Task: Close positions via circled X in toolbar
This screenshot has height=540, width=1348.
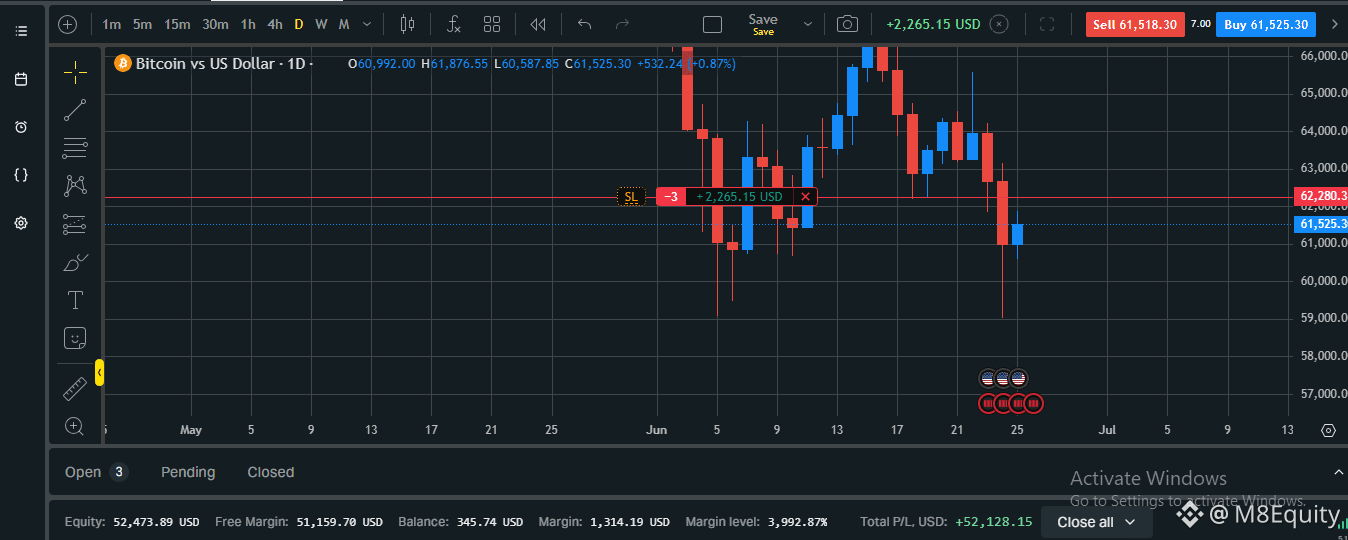Action: 999,24
